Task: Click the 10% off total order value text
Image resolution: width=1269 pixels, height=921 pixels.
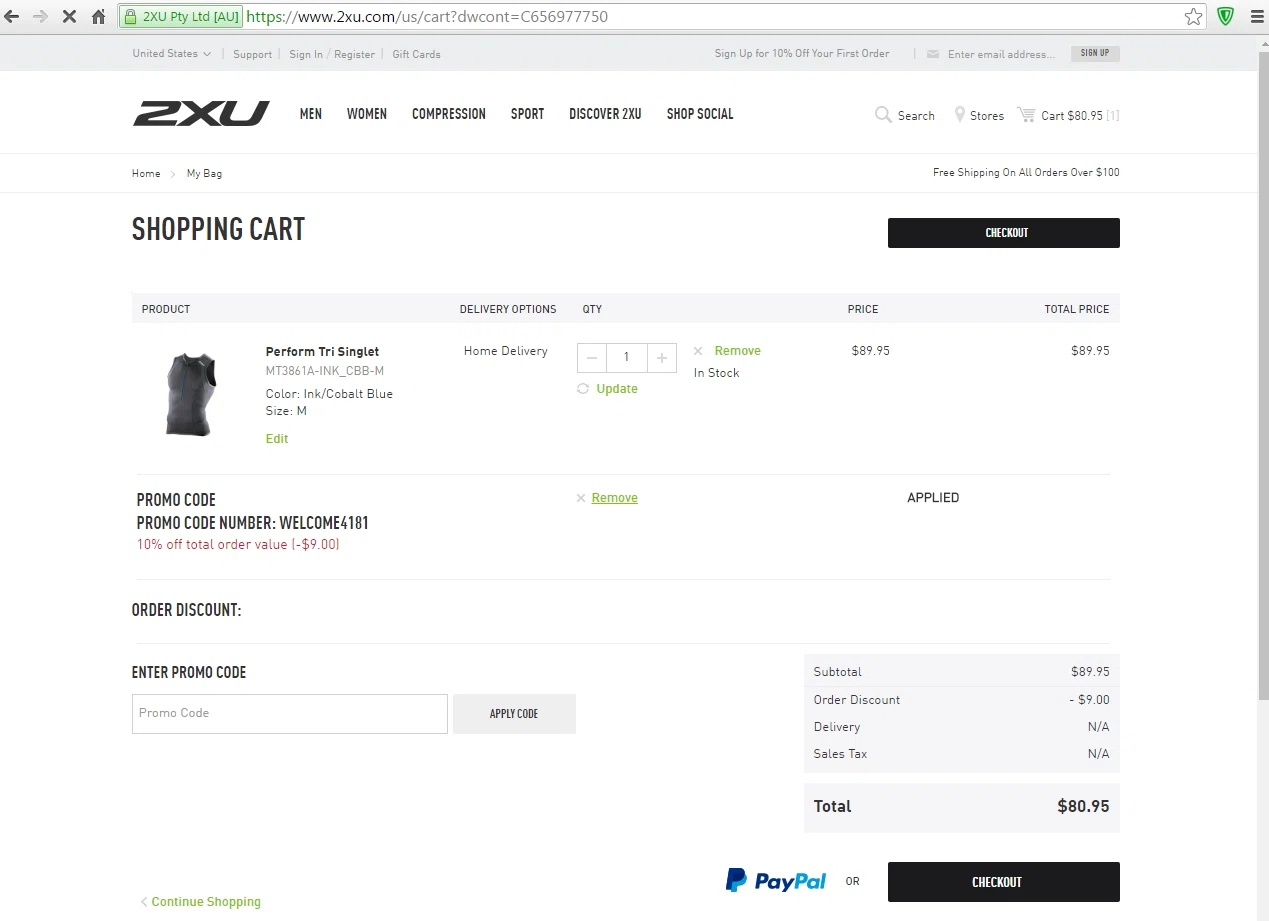Action: coord(238,545)
